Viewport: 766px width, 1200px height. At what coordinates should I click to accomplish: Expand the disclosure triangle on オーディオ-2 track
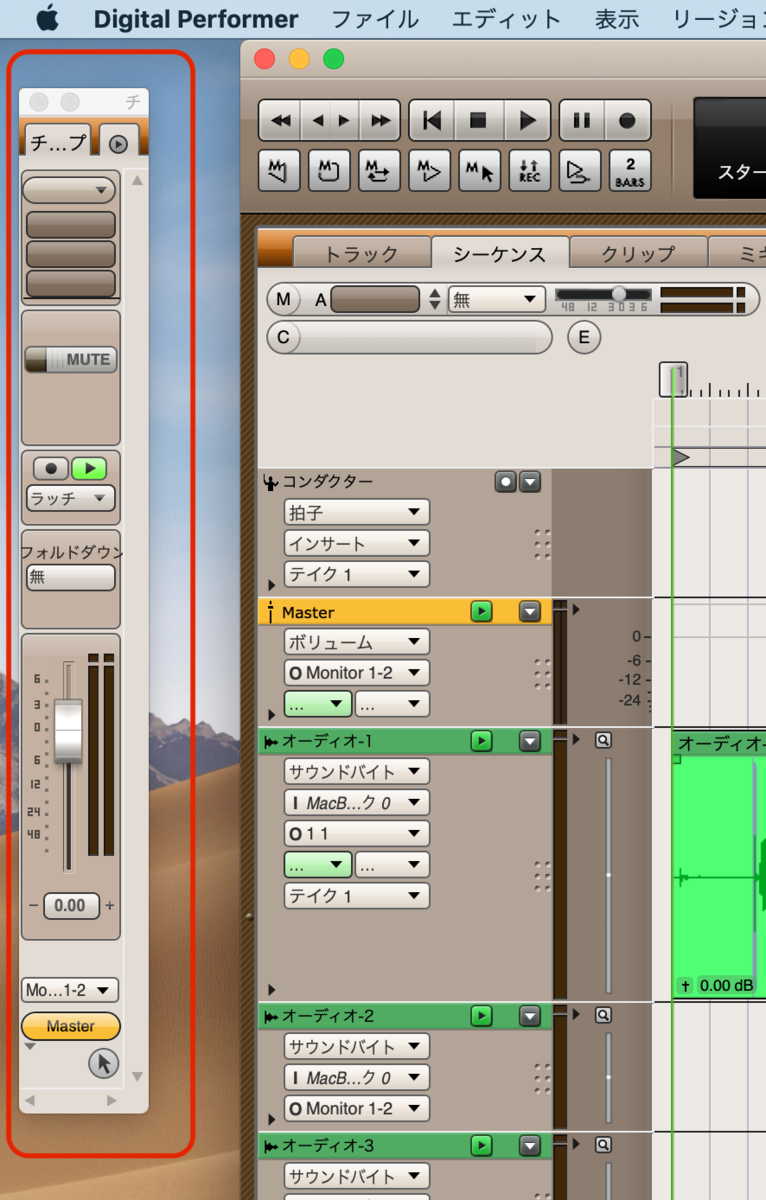(271, 1120)
